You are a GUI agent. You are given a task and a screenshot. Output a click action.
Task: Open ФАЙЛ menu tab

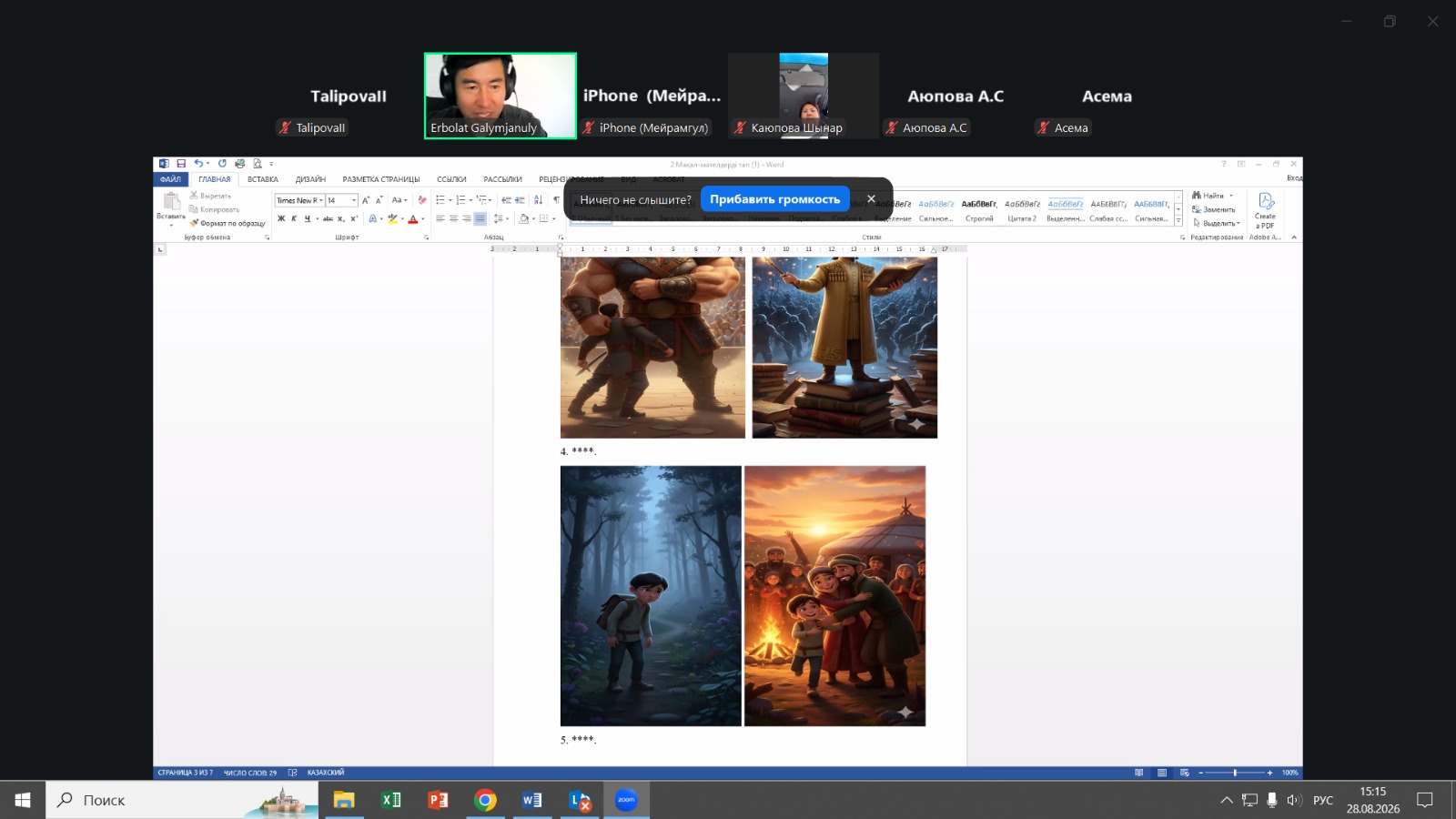171,180
